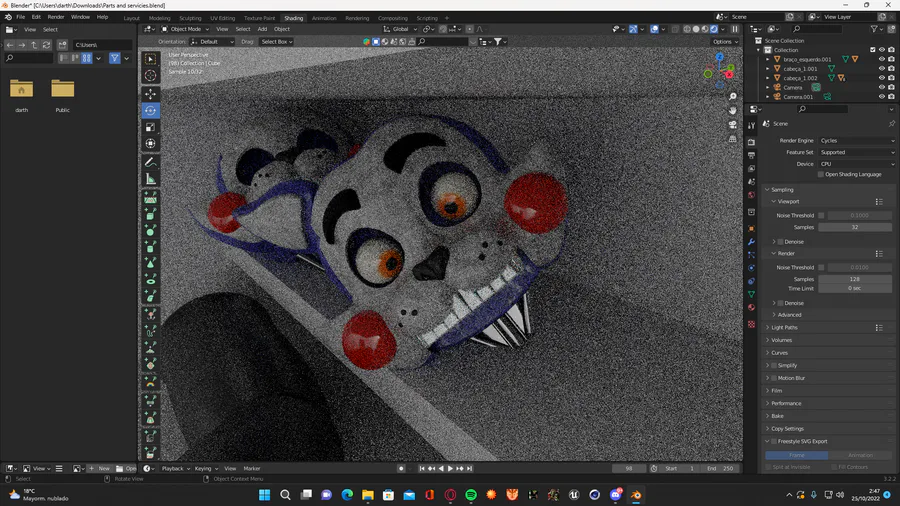Click the Frame export button
This screenshot has height=506, width=900.
(x=797, y=455)
